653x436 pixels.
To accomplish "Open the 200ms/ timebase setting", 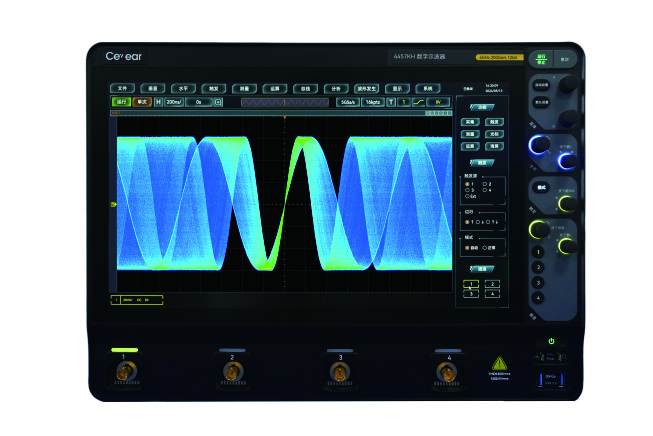I will coord(174,102).
